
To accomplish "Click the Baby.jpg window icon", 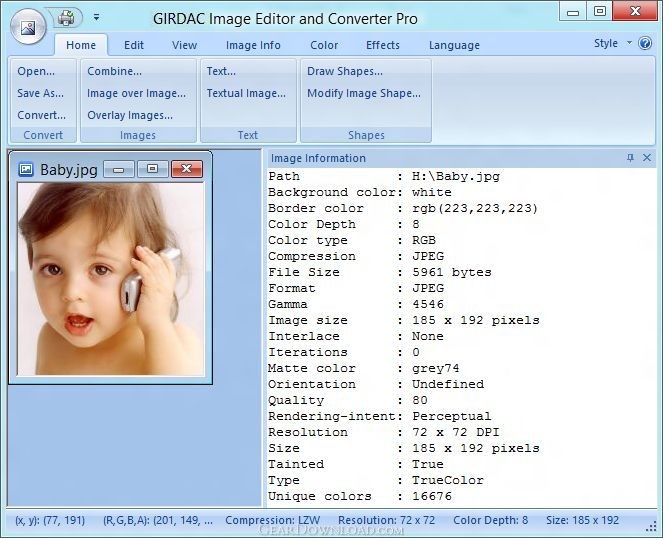I will 27,169.
